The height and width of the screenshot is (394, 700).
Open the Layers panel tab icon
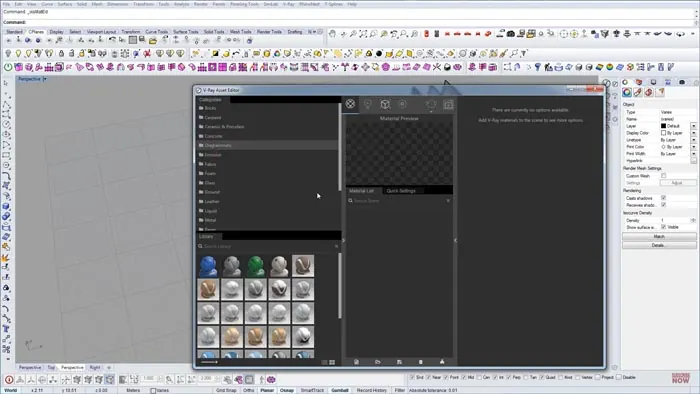pos(639,82)
